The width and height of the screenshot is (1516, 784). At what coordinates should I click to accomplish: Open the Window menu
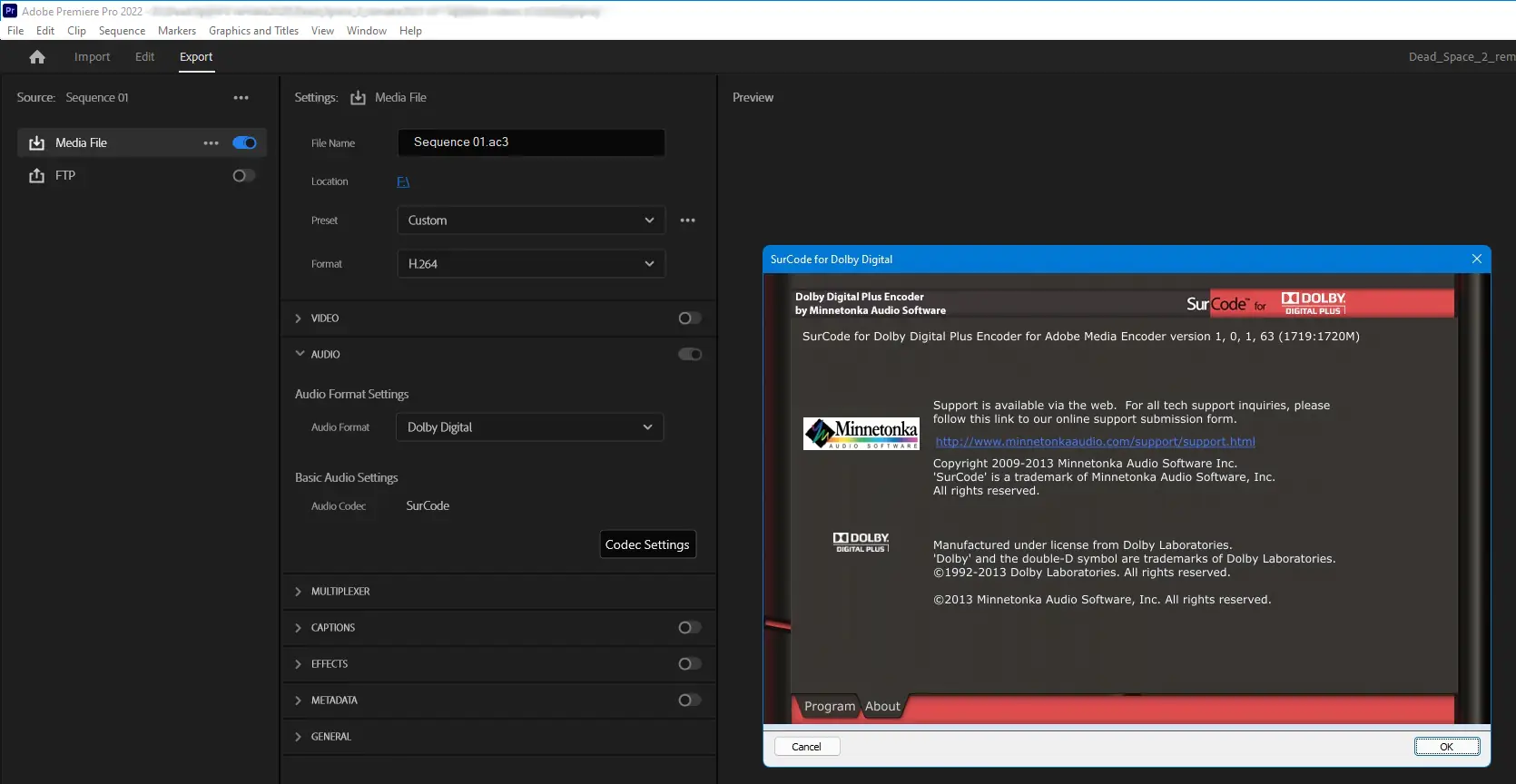[x=367, y=31]
